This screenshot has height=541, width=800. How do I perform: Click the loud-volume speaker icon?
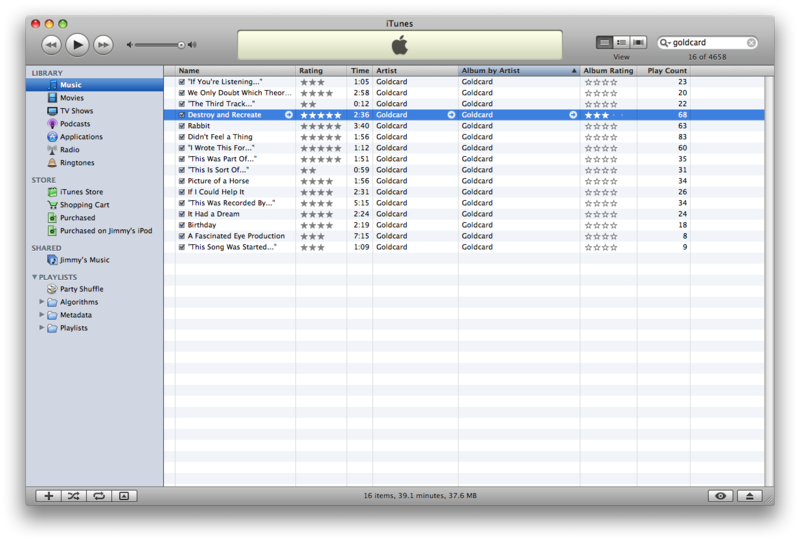tap(192, 45)
